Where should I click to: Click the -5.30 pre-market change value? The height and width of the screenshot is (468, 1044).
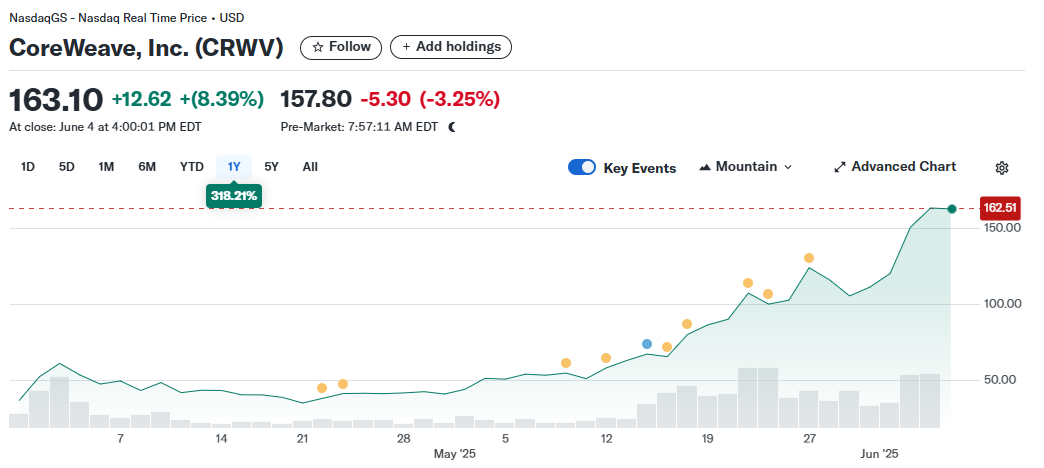coord(386,100)
